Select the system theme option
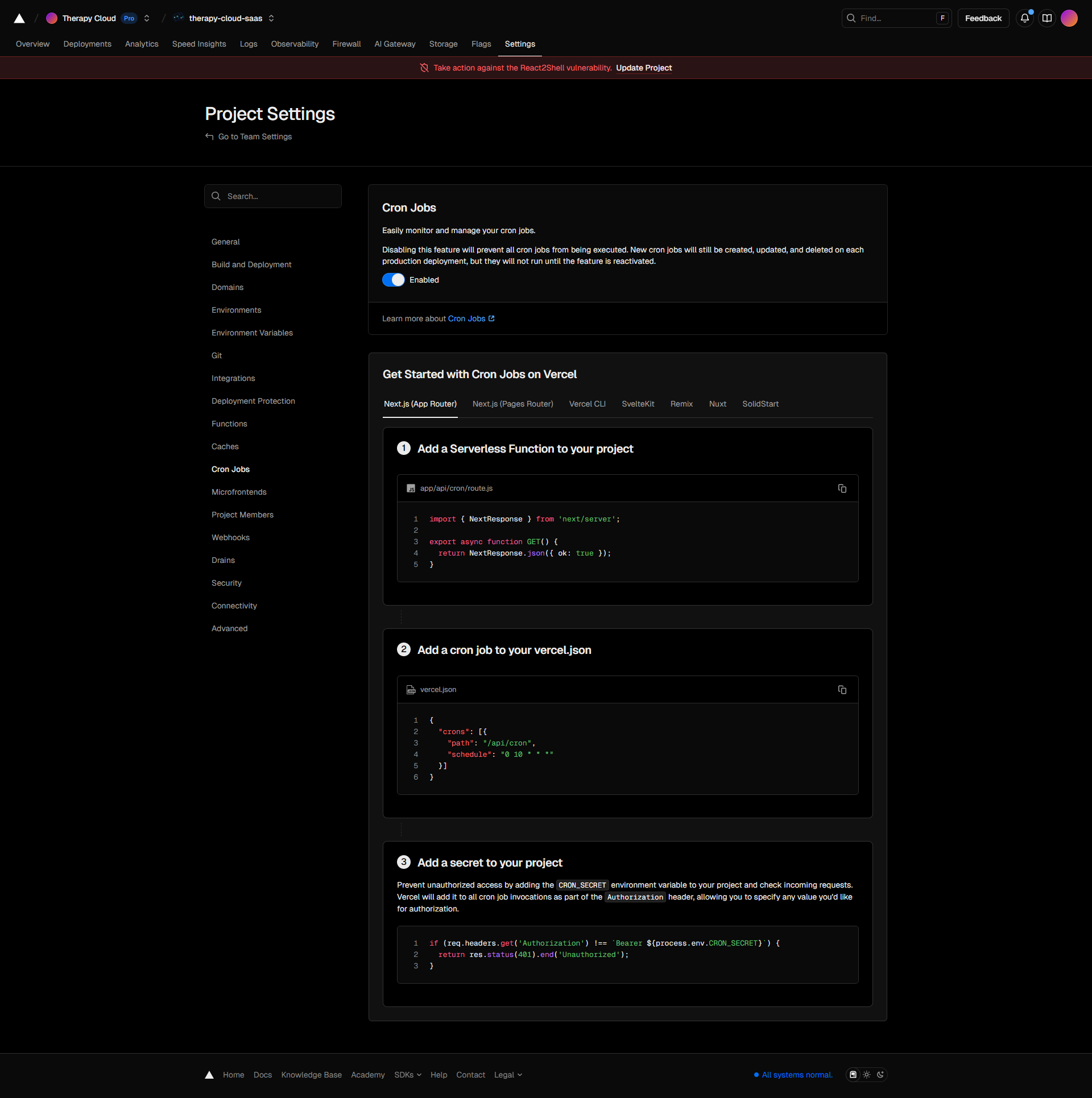1092x1098 pixels. tap(853, 1075)
